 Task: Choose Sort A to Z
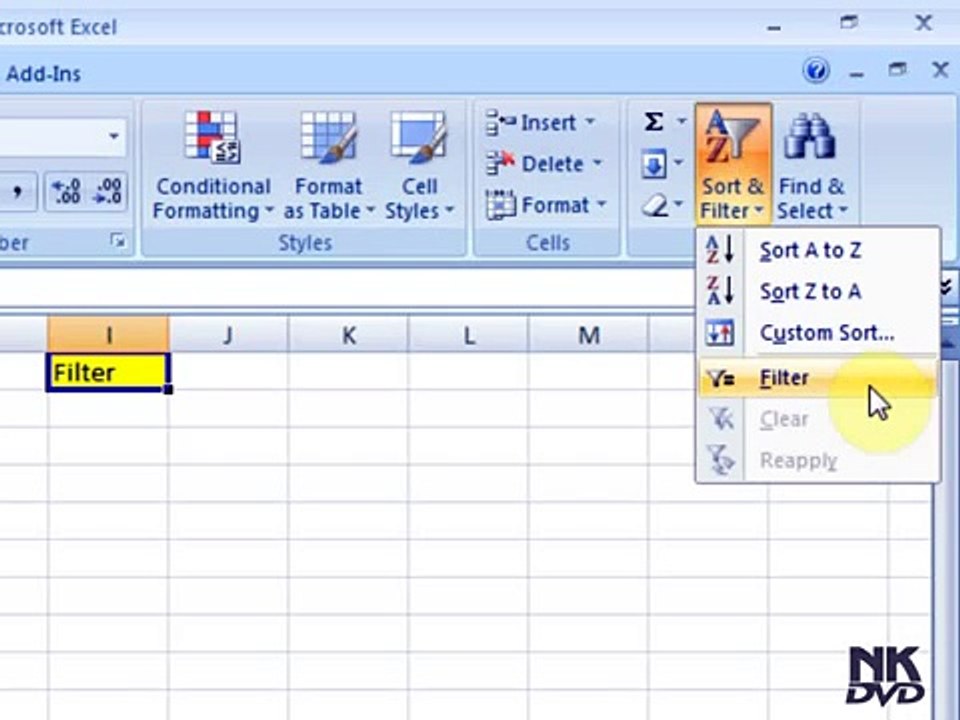pos(817,250)
